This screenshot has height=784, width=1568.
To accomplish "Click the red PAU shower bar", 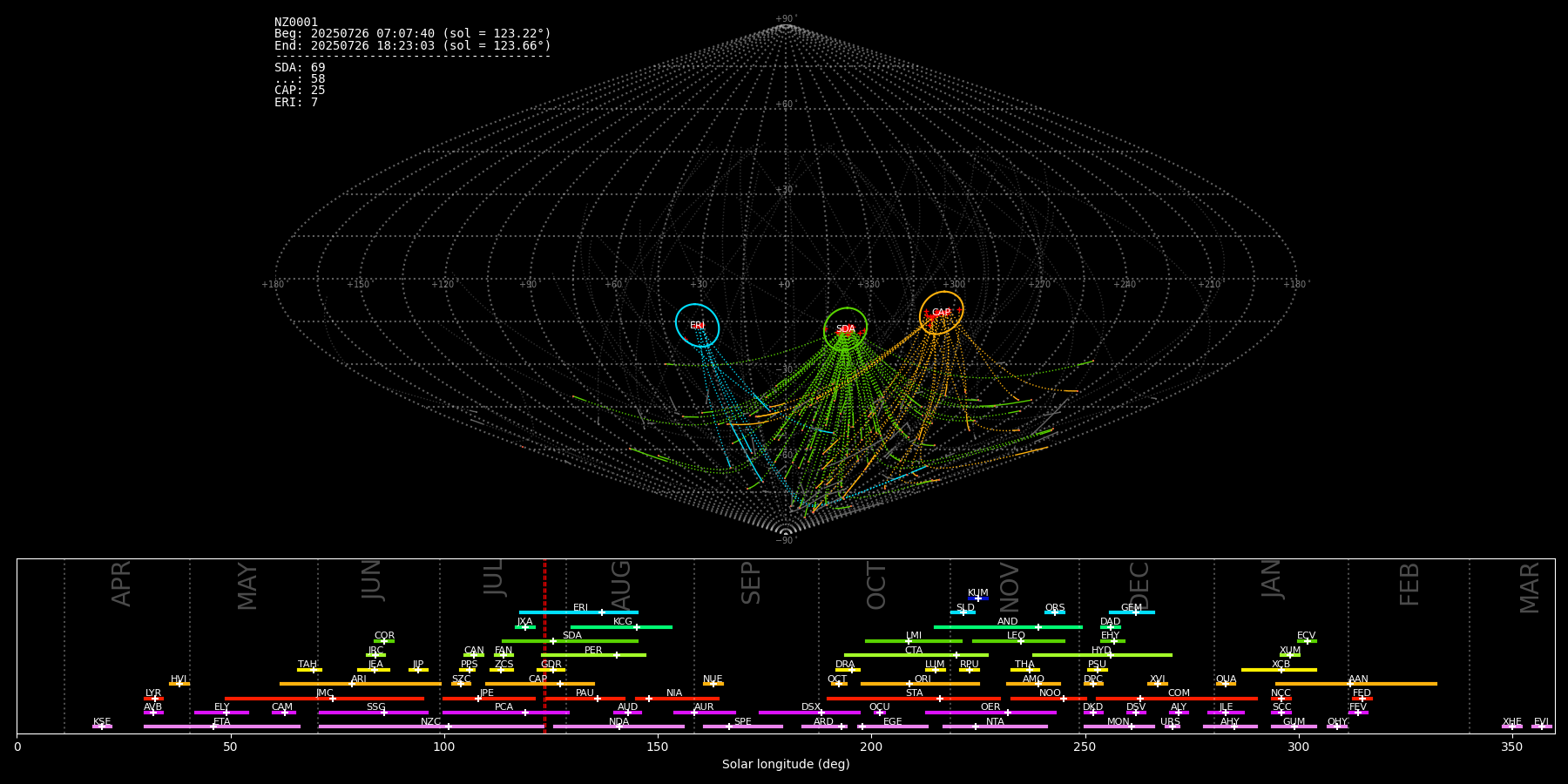I will [585, 698].
